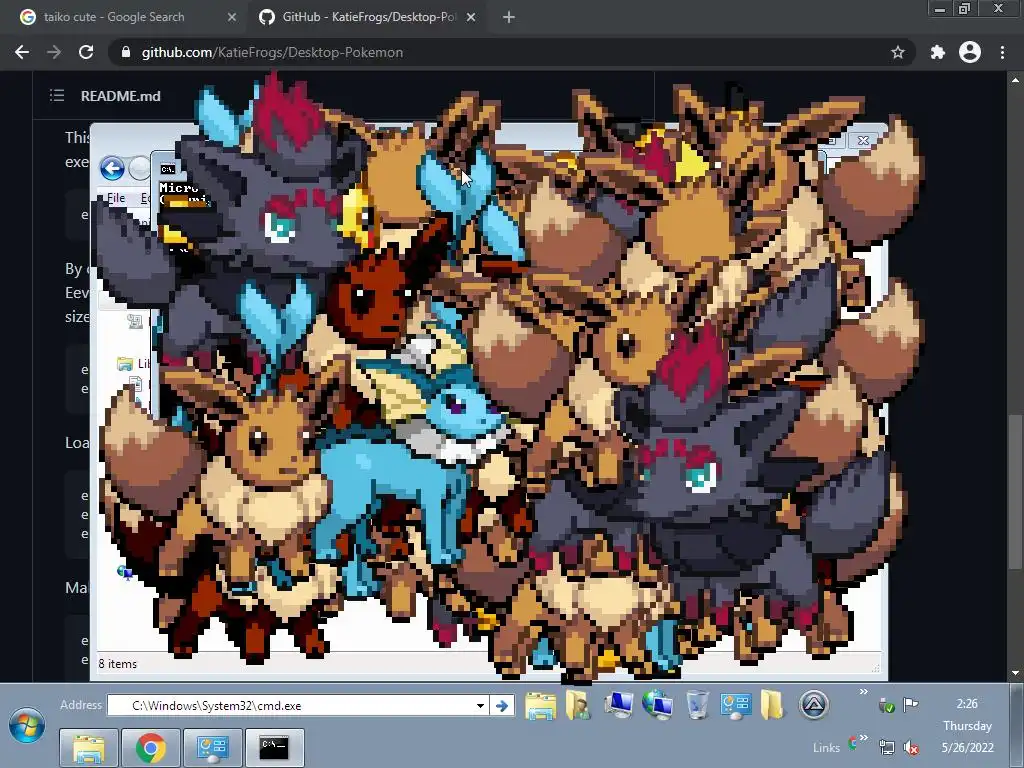The width and height of the screenshot is (1024, 768).
Task: Click Safely Remove Hardware tray icon
Action: tap(887, 705)
